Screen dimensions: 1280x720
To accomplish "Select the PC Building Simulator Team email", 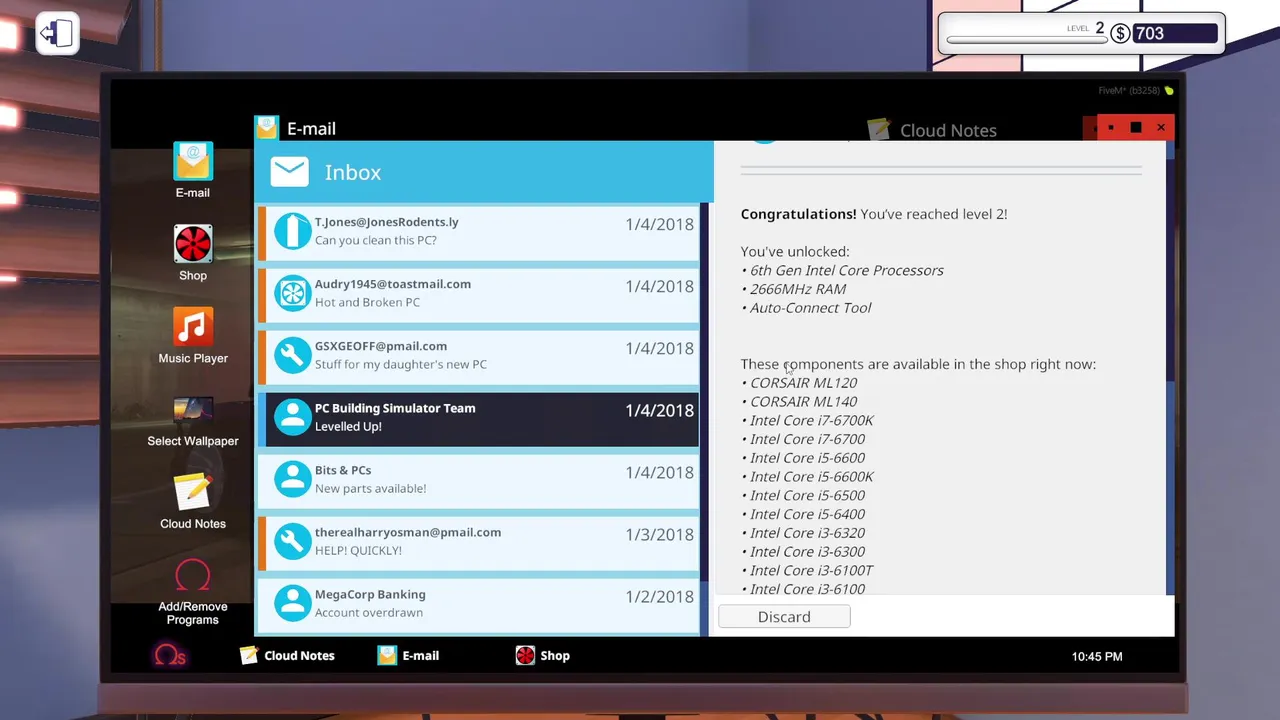I will tap(478, 418).
